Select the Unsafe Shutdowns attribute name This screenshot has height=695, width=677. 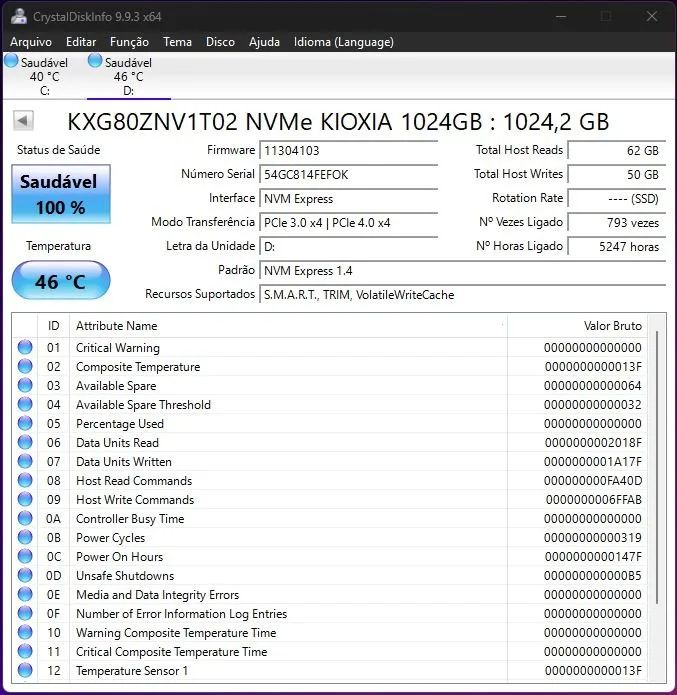[125, 576]
